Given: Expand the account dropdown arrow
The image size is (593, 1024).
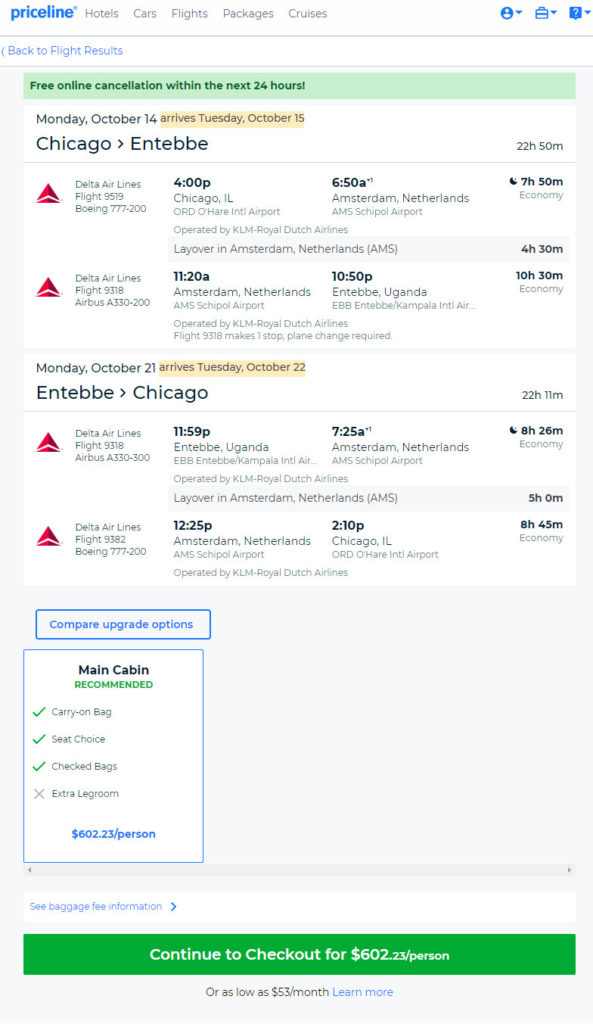Looking at the screenshot, I should point(519,13).
